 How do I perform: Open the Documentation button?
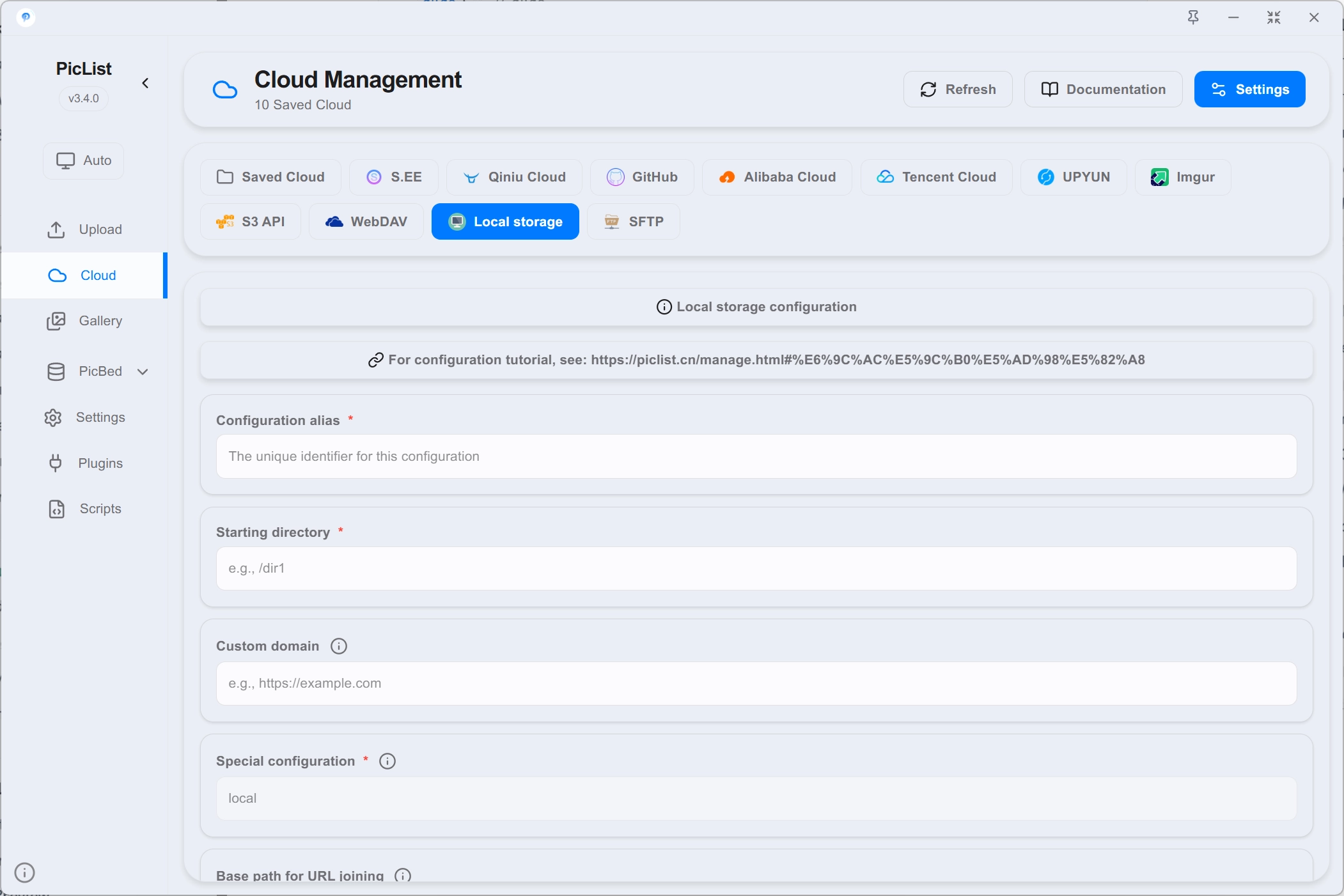(x=1103, y=89)
